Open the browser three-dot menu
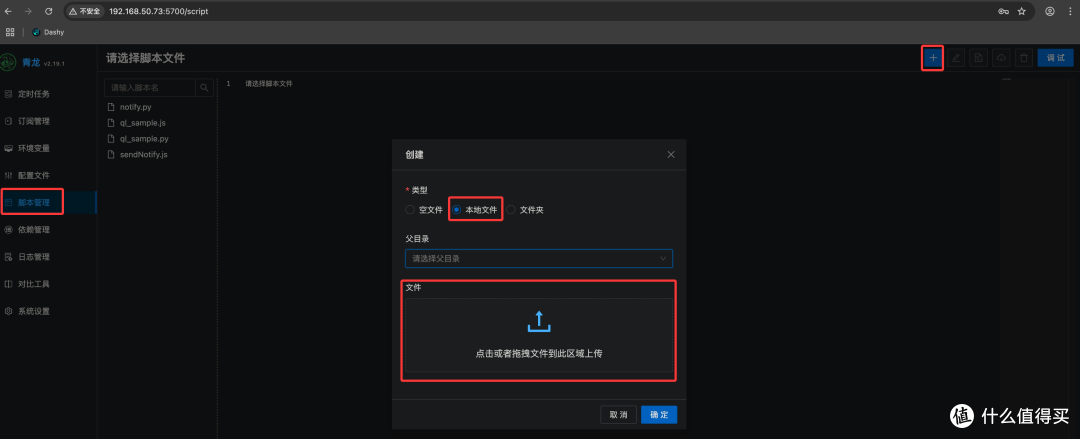Viewport: 1080px width, 439px height. [1070, 12]
